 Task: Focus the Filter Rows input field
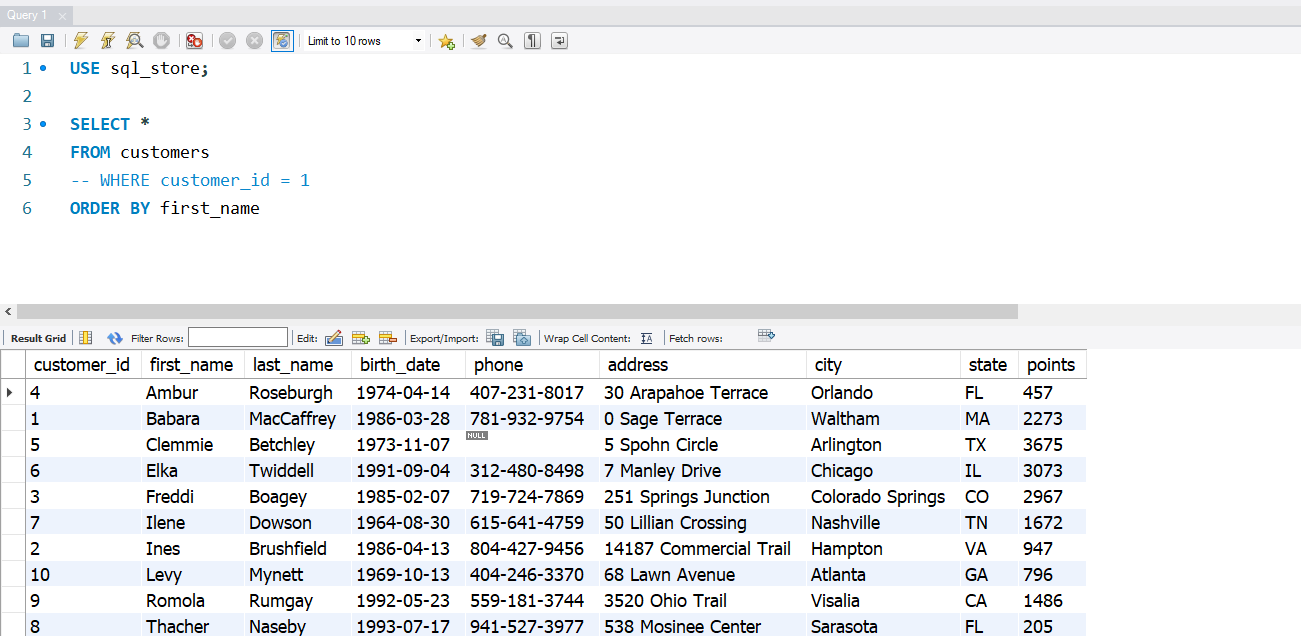coord(238,338)
